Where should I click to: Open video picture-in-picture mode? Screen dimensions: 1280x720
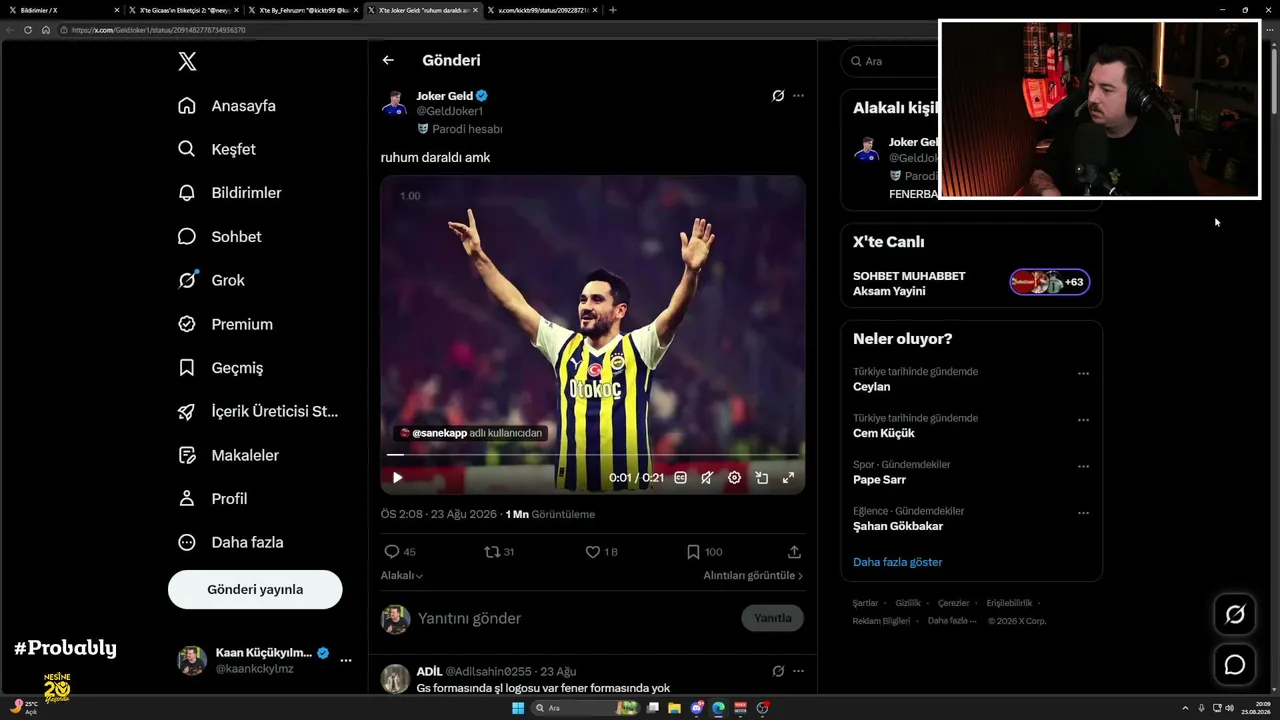(x=761, y=478)
